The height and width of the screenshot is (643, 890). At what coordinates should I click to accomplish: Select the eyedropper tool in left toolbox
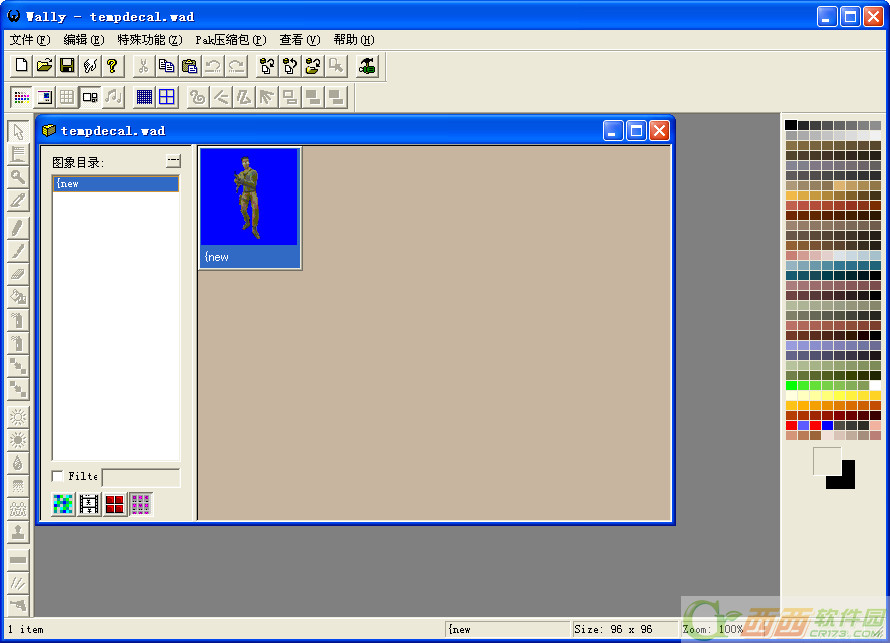(18, 200)
